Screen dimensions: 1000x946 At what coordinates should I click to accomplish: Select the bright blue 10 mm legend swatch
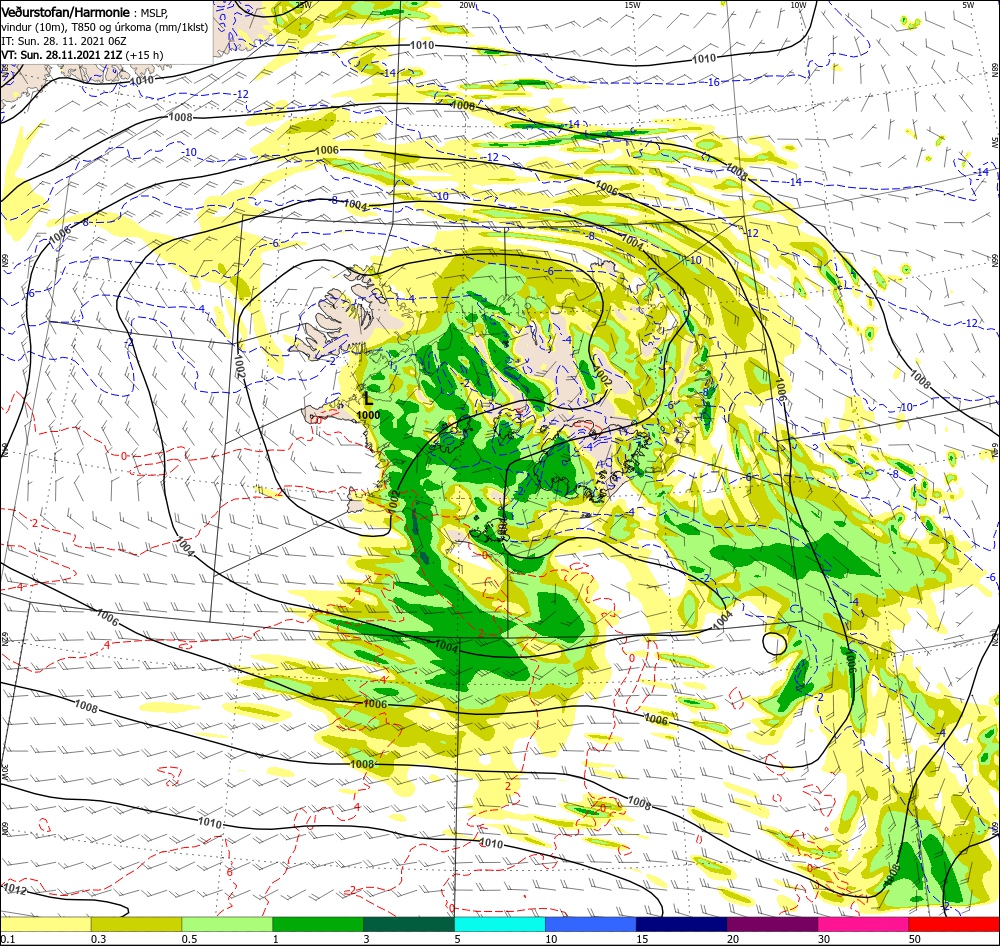[591, 924]
